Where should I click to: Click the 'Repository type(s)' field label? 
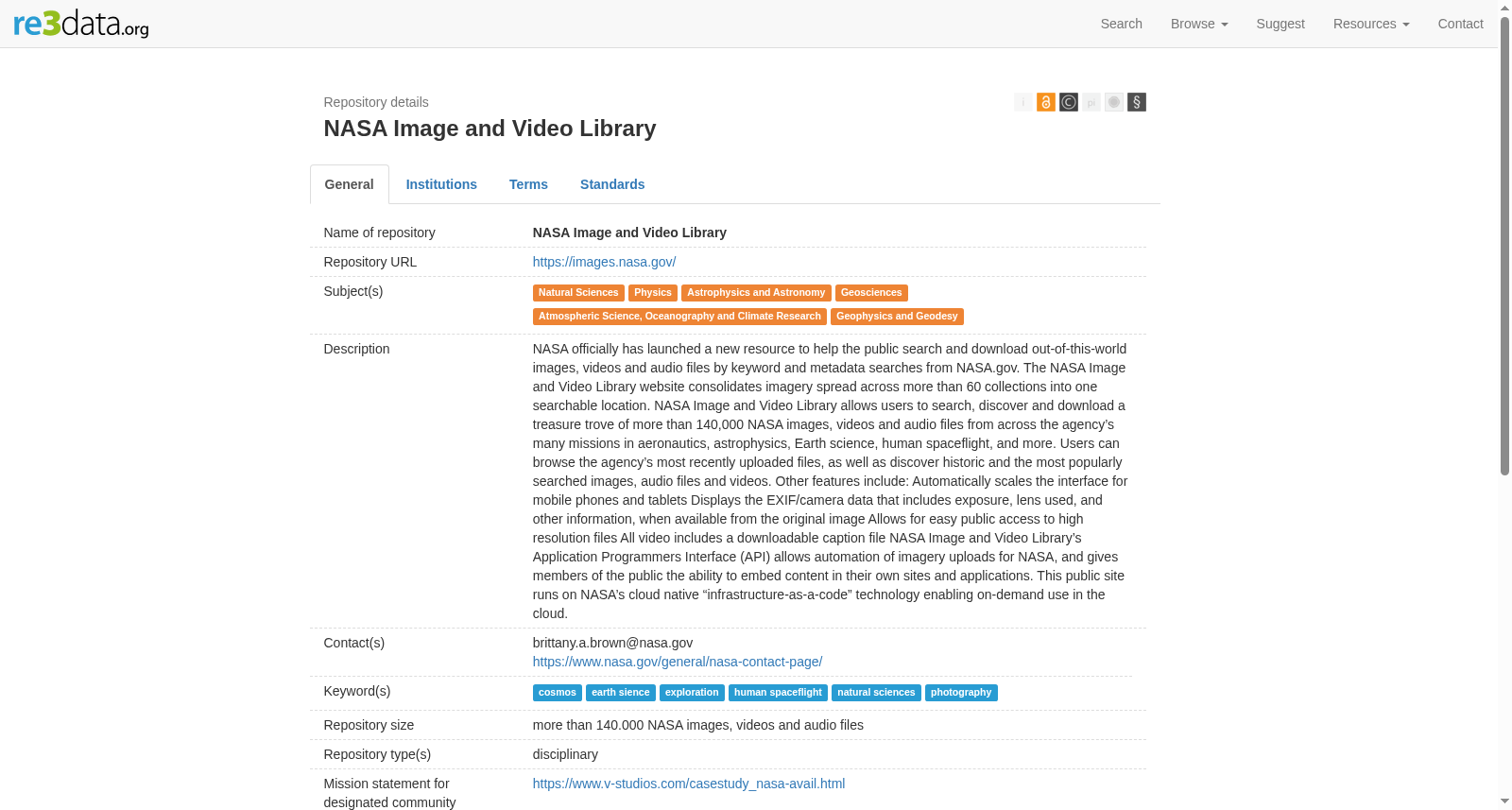(x=377, y=754)
